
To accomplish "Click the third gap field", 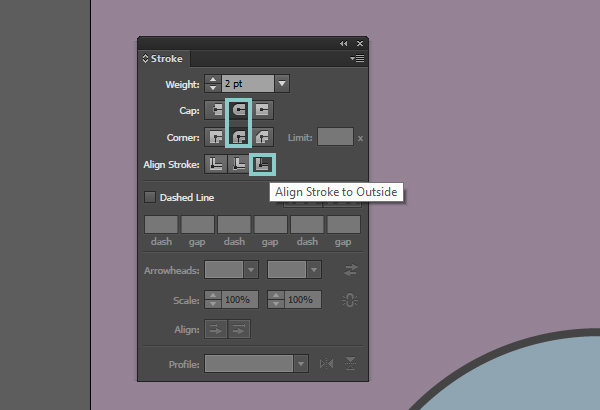I will click(344, 224).
